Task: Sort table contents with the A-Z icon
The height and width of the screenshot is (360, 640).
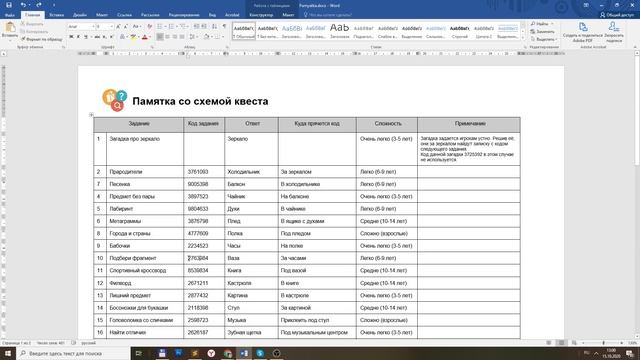Action: [x=214, y=27]
